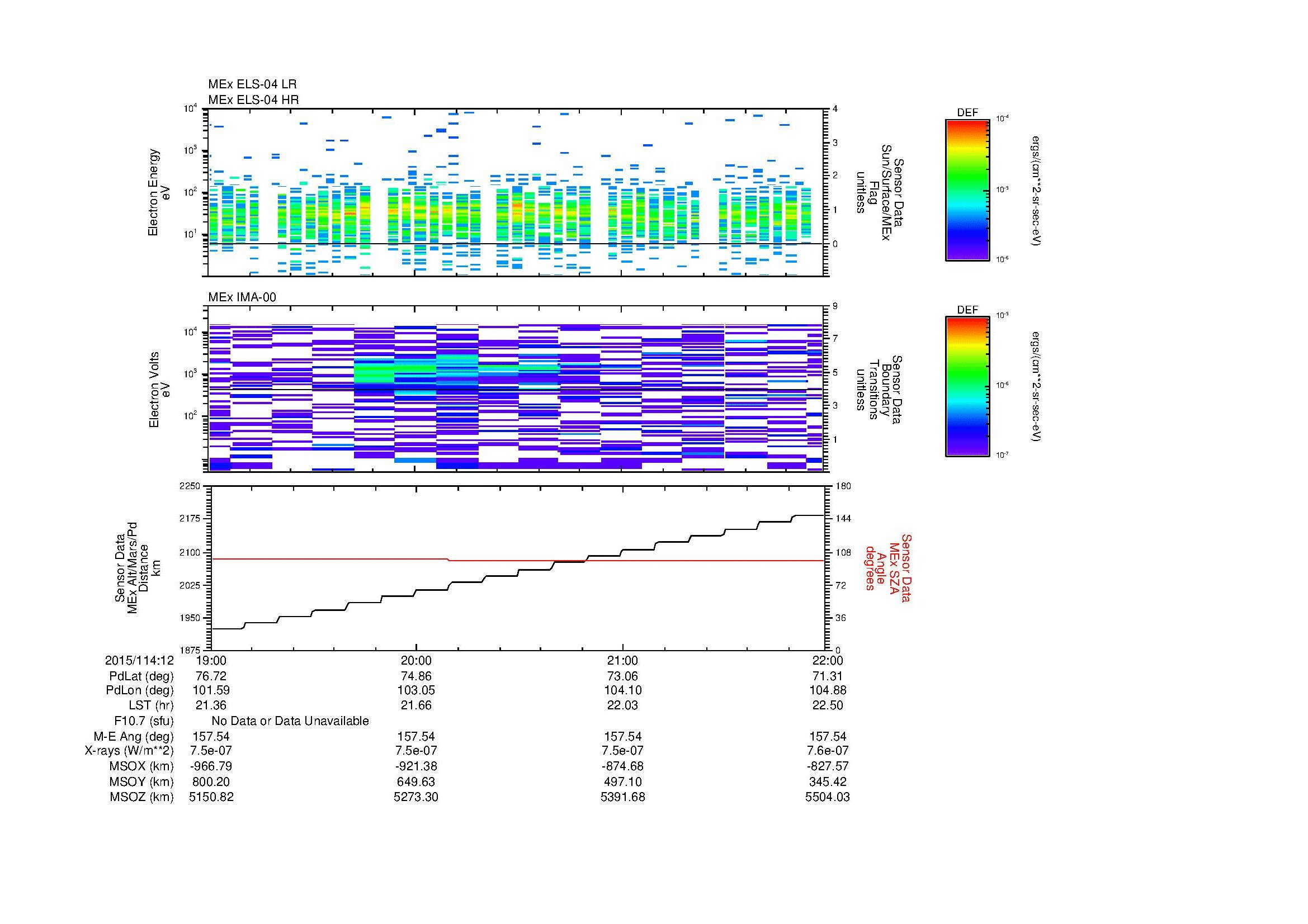Click the top ELS DEF color bar
Image resolution: width=1308 pixels, height=924 pixels.
pos(967,189)
